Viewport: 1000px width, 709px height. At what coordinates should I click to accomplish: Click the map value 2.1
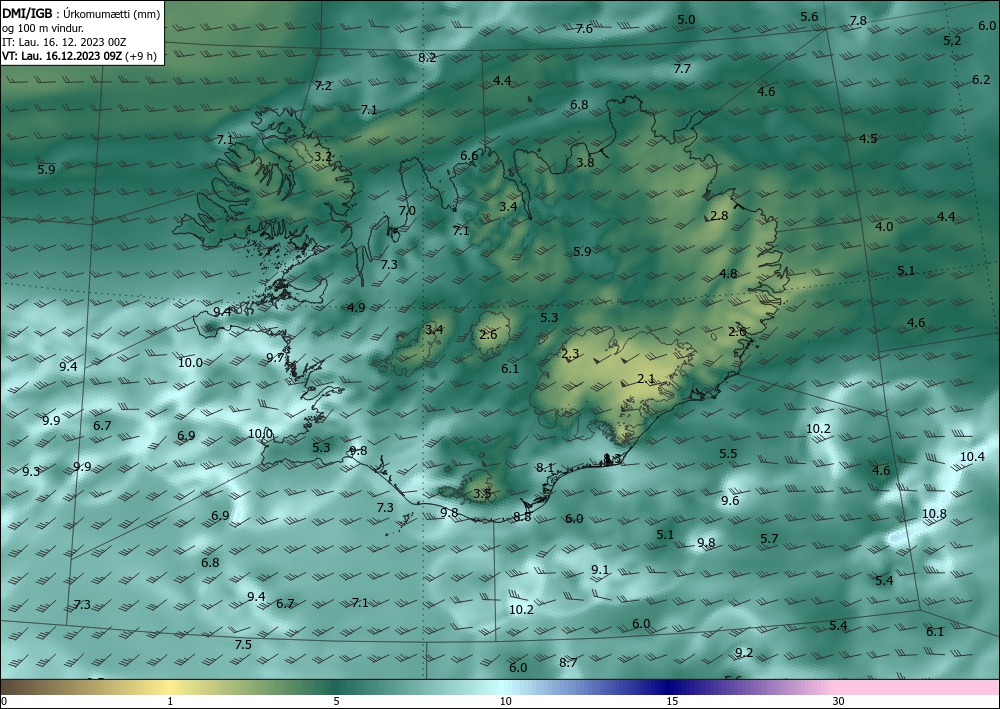click(x=646, y=379)
